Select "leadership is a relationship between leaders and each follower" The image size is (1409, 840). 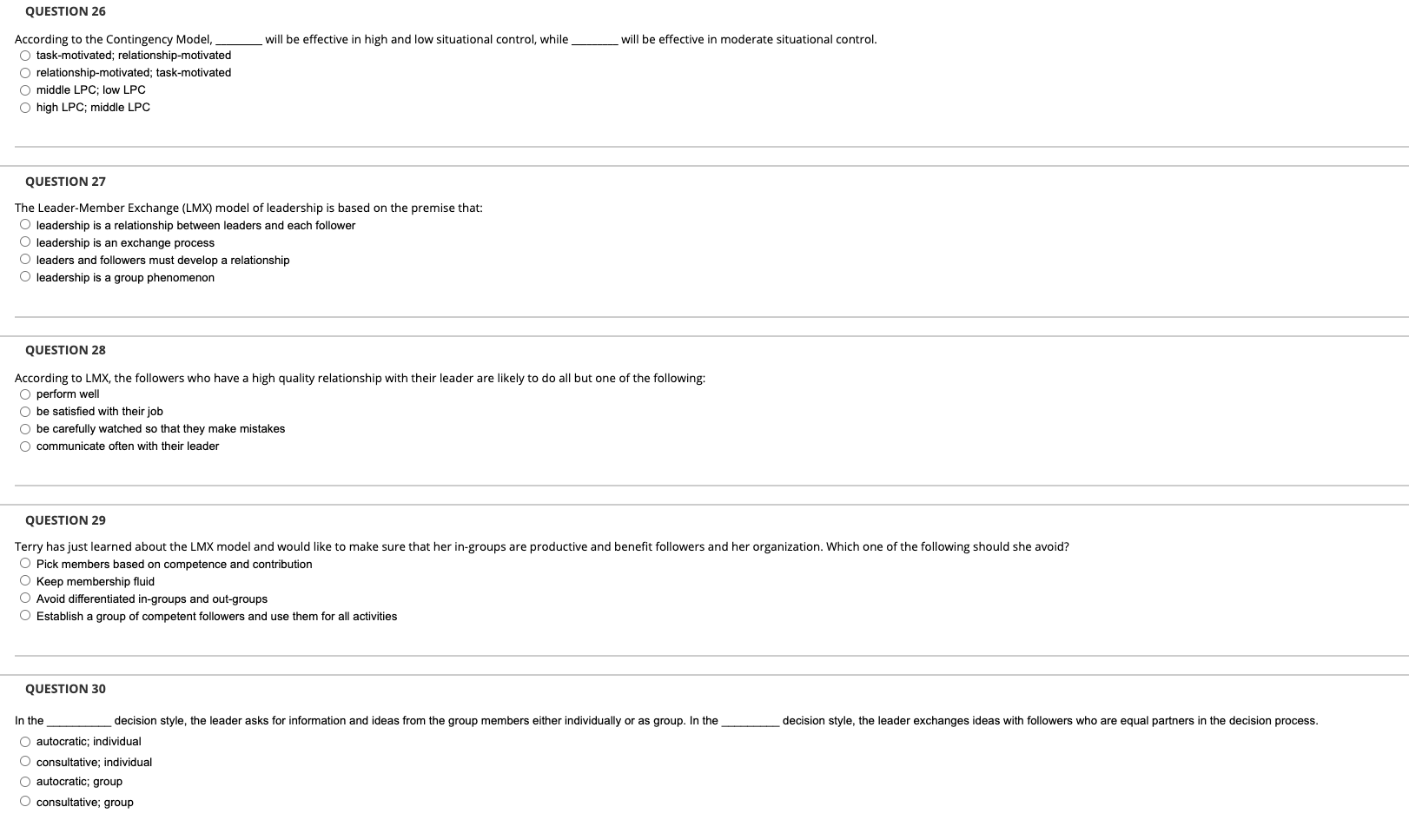coord(23,224)
